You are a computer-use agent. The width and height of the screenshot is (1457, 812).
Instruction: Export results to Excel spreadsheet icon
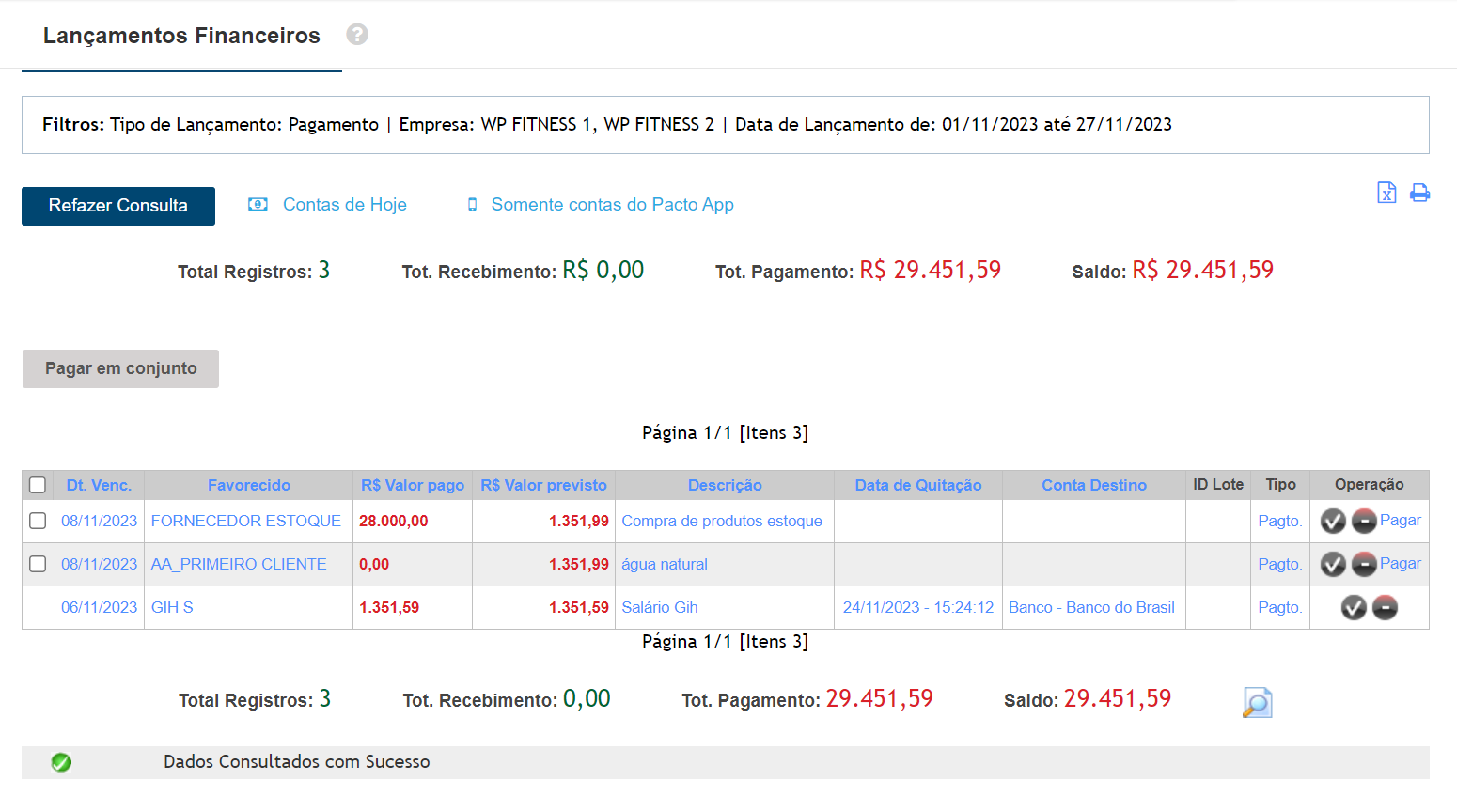pos(1386,193)
